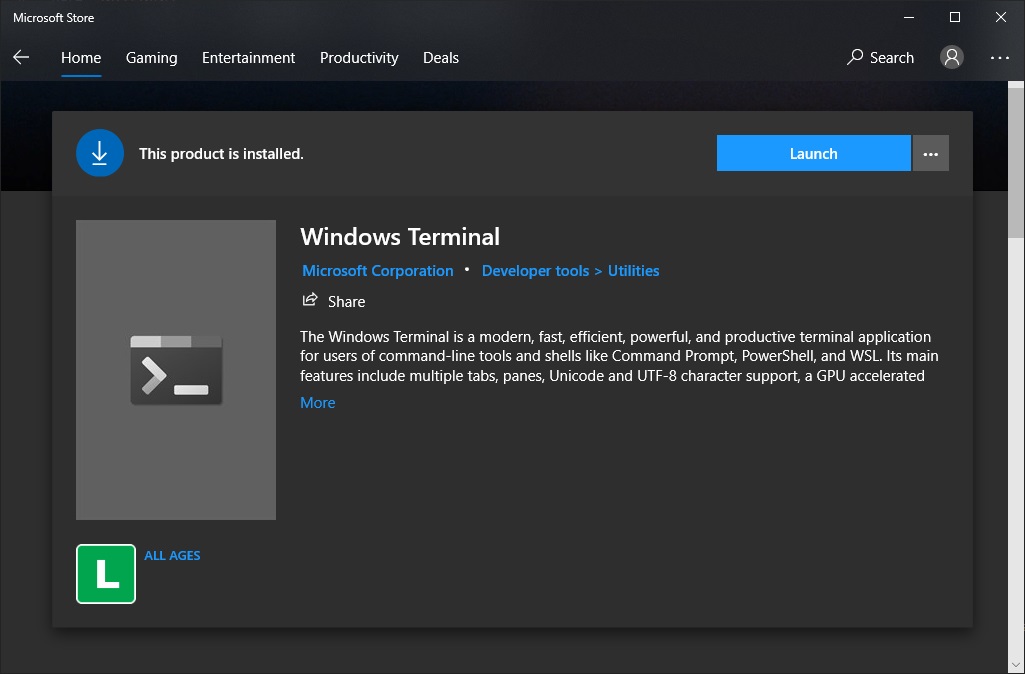Open the ALL AGES rating link
This screenshot has height=674, width=1025.
point(173,556)
